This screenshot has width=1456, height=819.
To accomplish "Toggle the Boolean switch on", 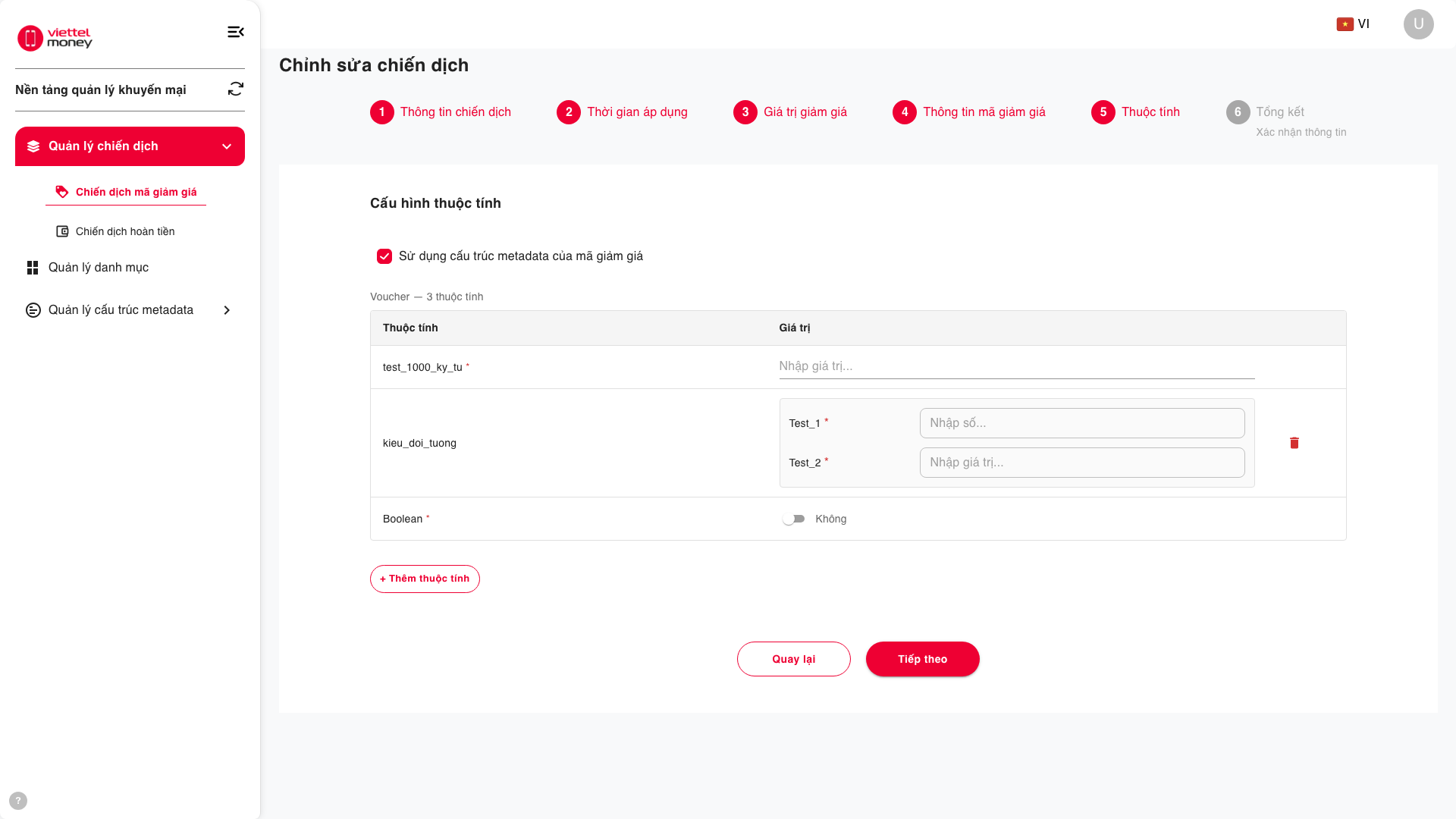I will [793, 519].
